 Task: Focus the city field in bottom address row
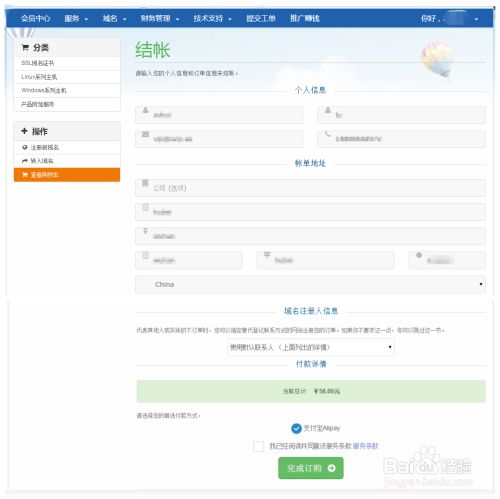pos(189,260)
